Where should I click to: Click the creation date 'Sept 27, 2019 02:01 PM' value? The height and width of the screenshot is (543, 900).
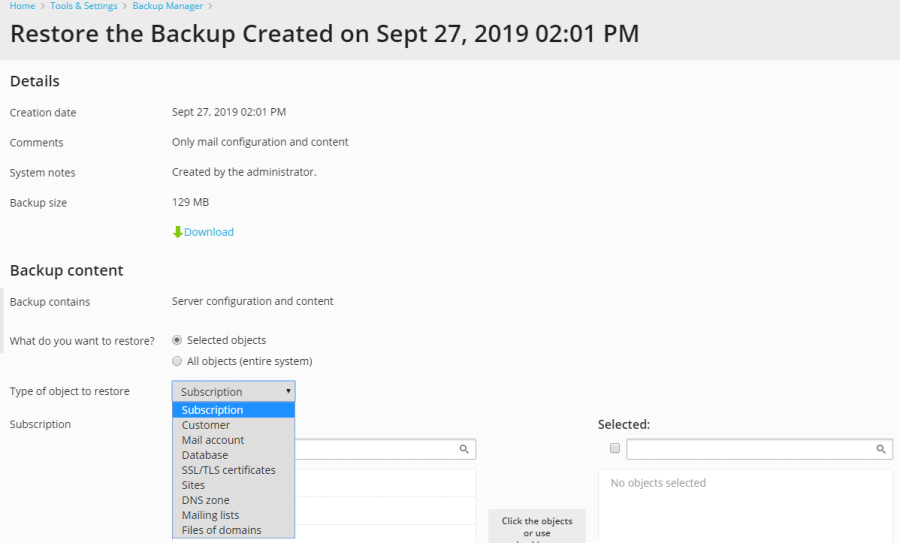(229, 112)
